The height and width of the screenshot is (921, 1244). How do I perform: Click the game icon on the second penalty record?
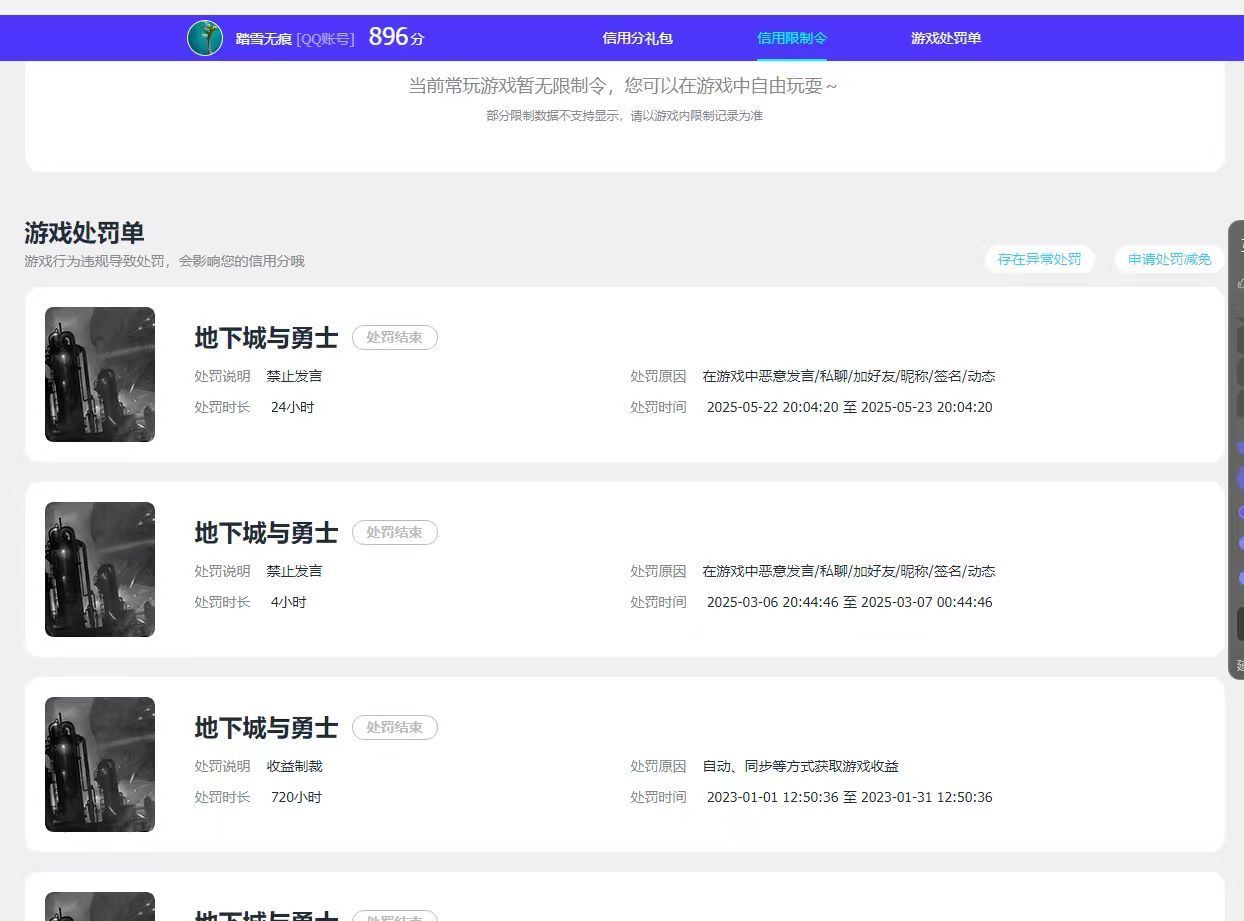(x=99, y=569)
